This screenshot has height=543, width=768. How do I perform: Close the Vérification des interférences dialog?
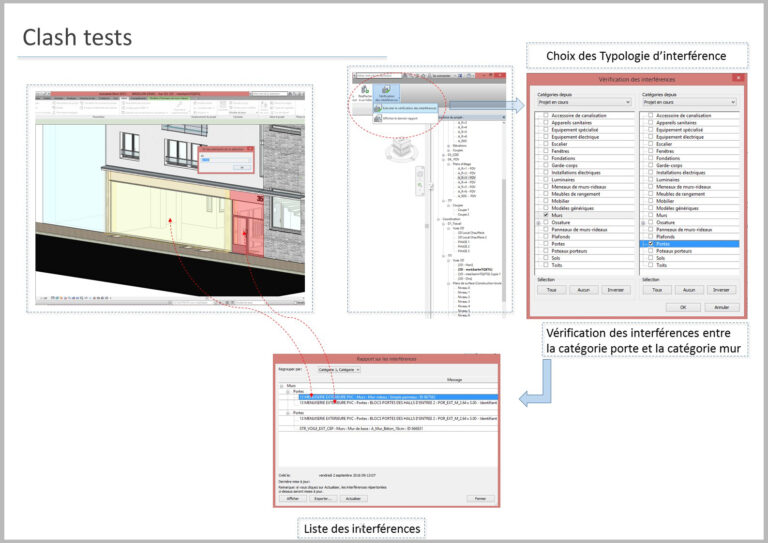coord(737,78)
